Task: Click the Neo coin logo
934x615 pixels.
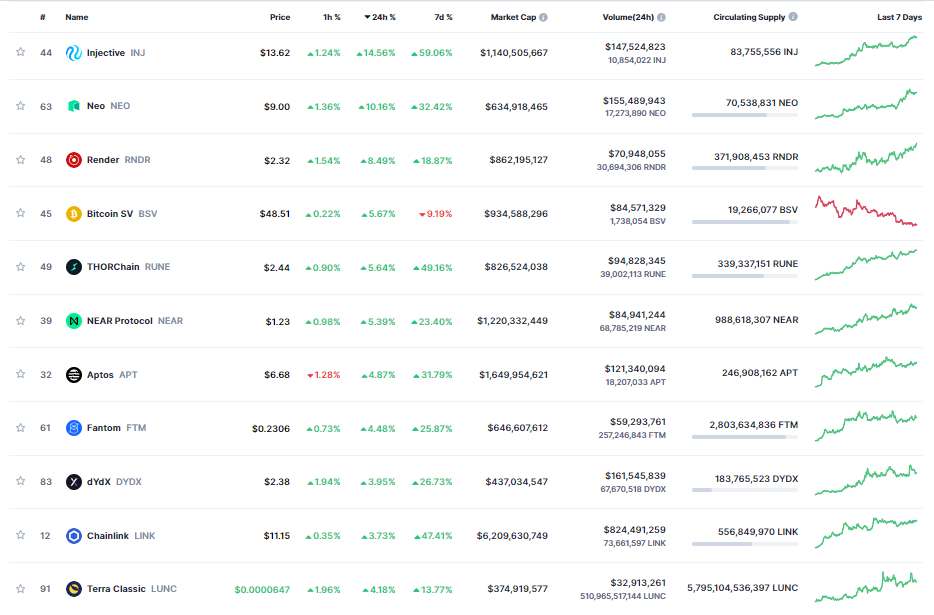Action: click(73, 106)
